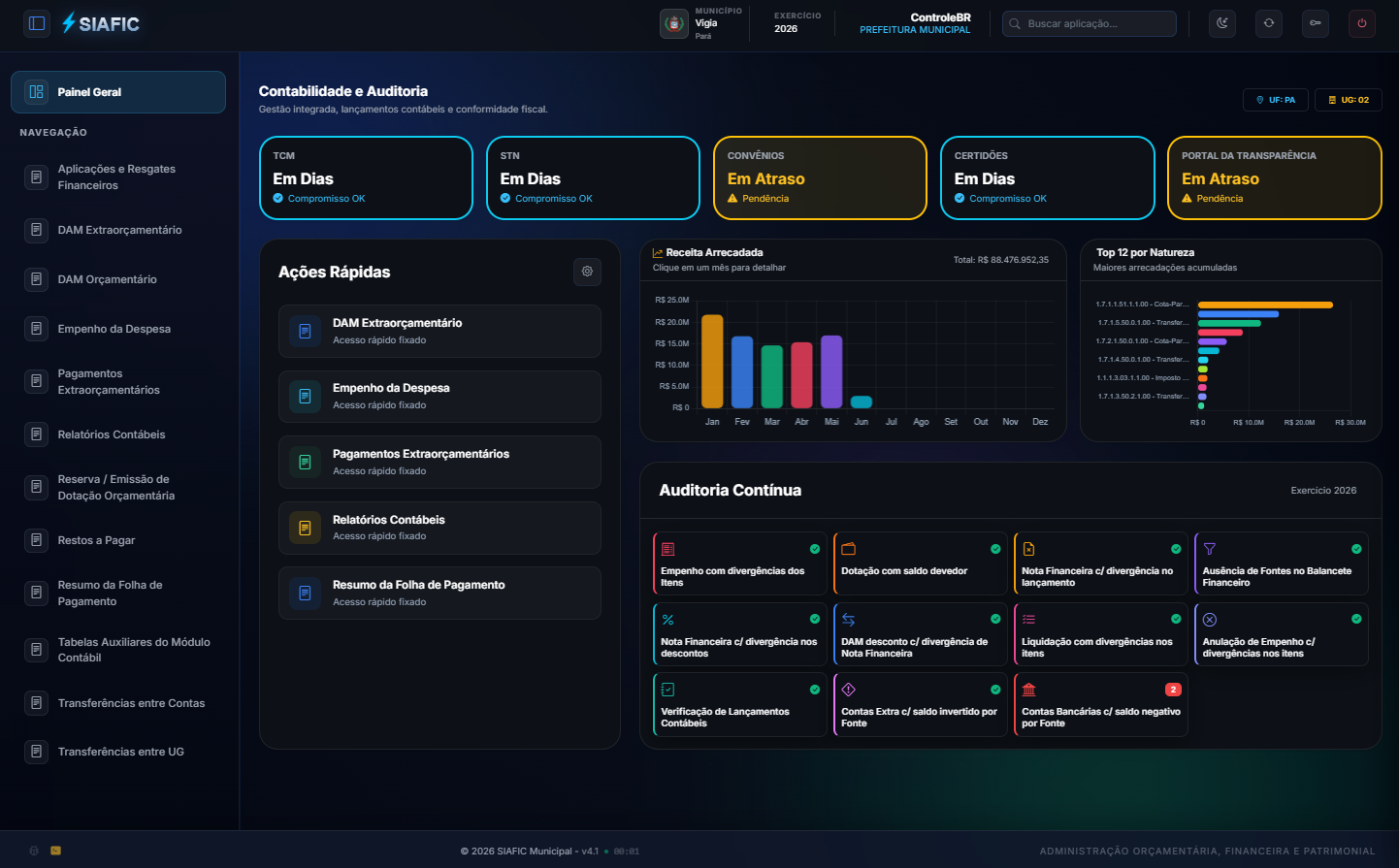Open Restos a Pagar in the sidebar
This screenshot has height=868, width=1399.
click(118, 540)
